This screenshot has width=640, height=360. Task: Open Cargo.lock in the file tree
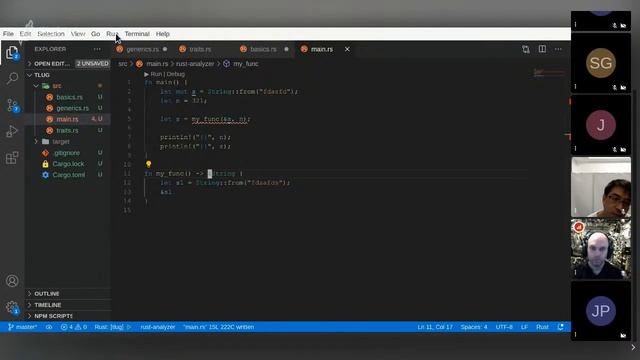(x=68, y=164)
